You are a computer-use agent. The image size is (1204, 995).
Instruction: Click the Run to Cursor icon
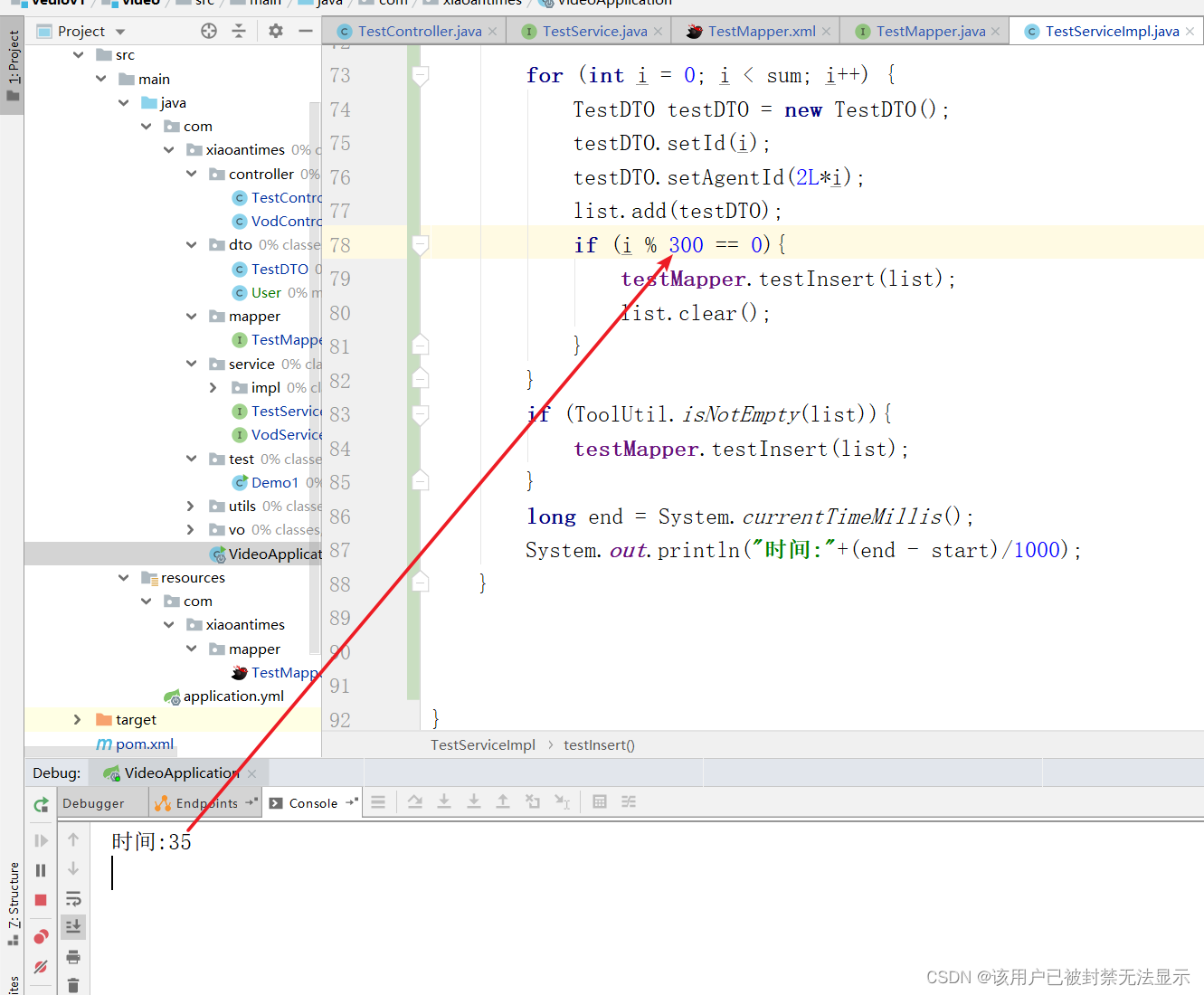coord(563,801)
